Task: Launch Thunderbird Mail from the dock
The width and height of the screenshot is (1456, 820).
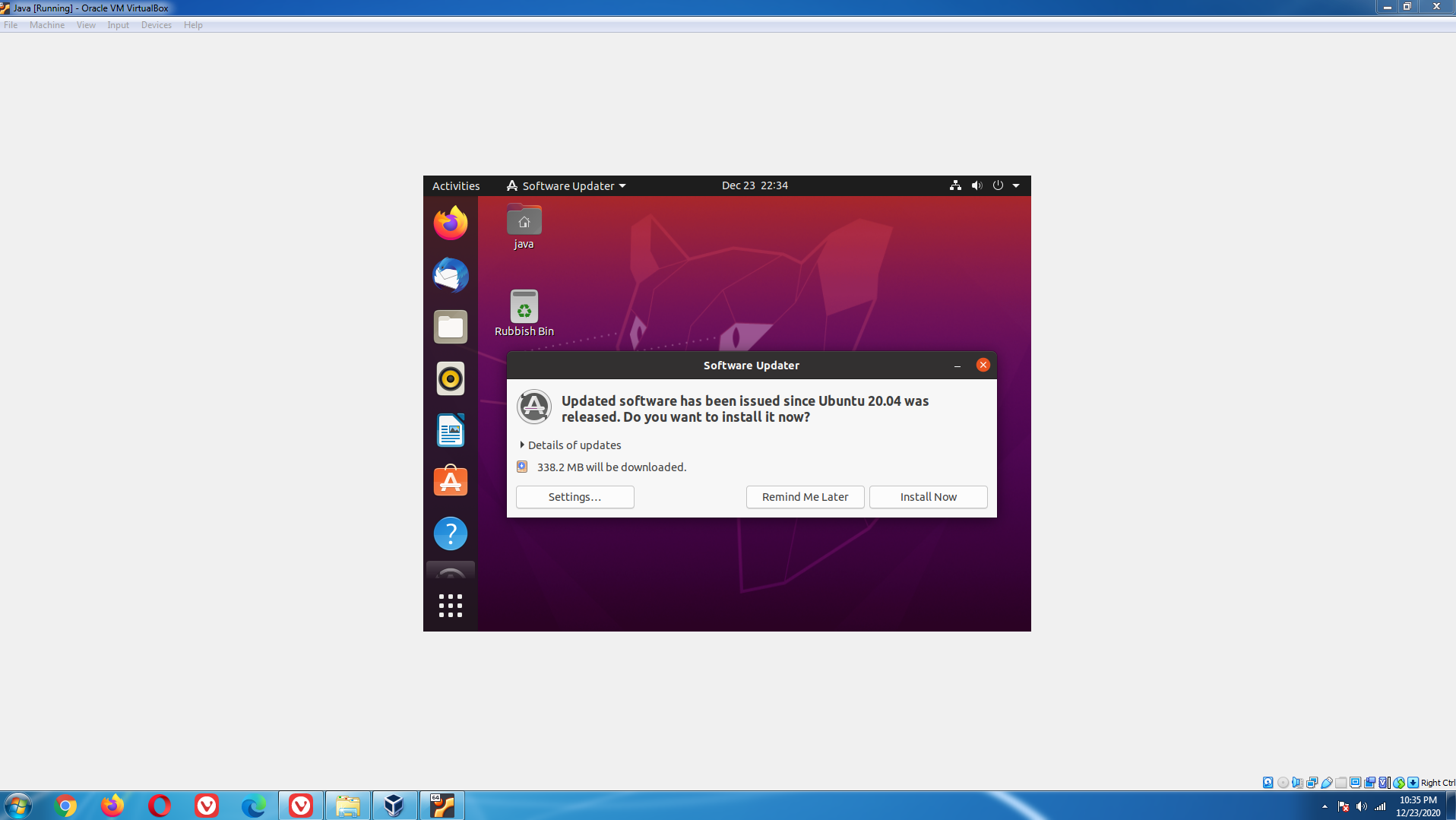Action: pos(451,275)
